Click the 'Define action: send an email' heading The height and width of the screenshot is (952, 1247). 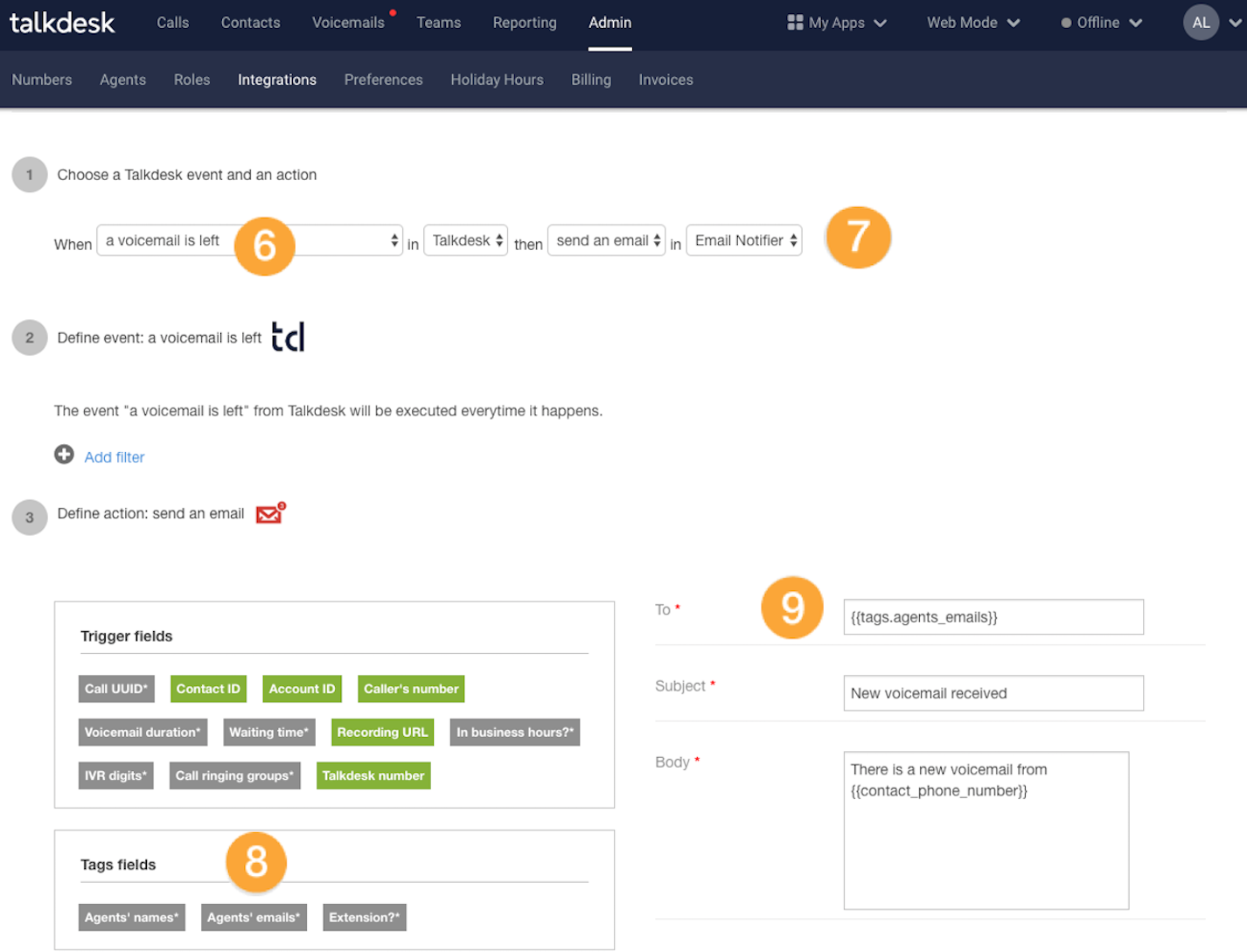click(150, 514)
